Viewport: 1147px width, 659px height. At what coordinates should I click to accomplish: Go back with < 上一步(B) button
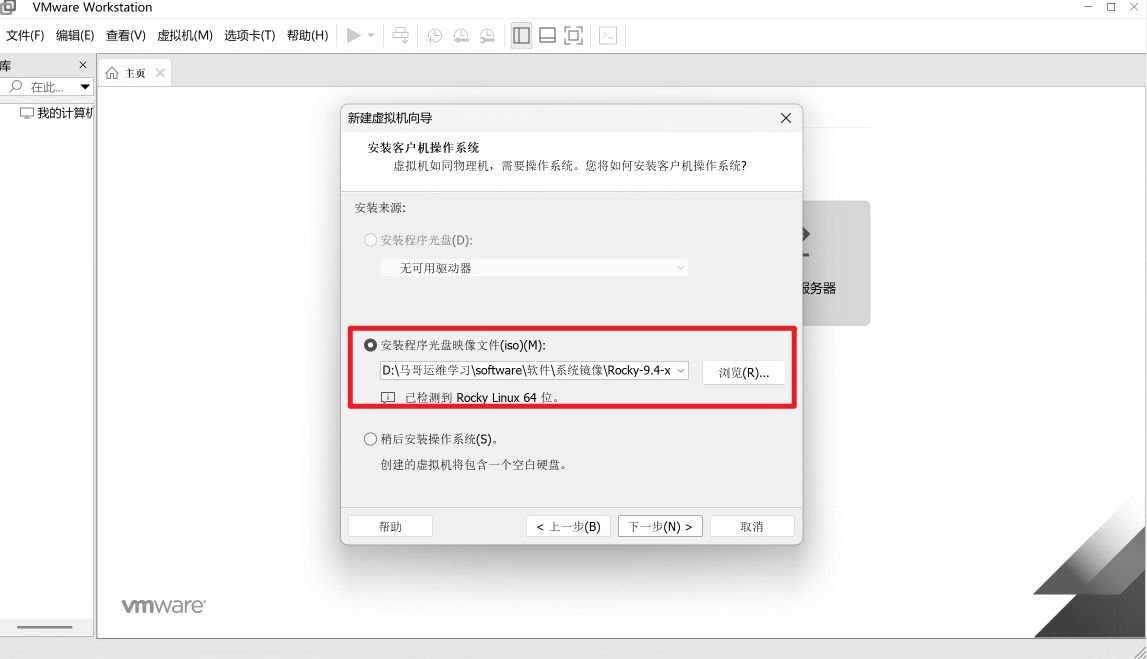tap(568, 526)
